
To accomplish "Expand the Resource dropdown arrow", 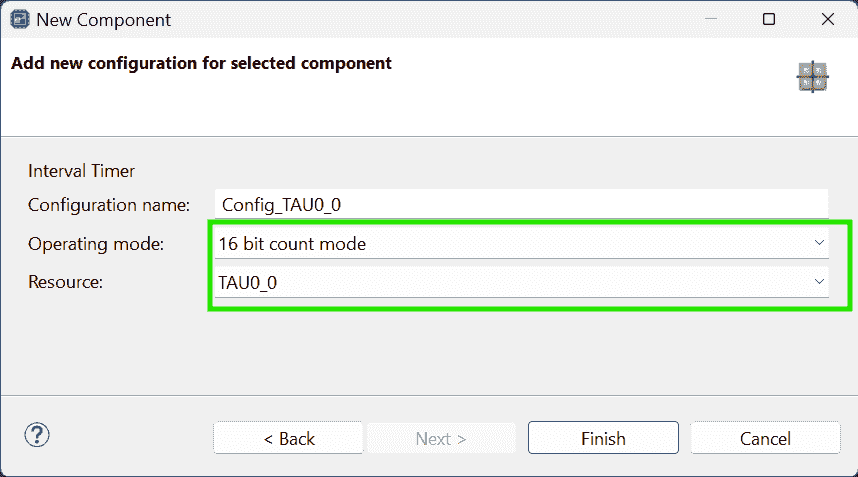I will coord(819,282).
